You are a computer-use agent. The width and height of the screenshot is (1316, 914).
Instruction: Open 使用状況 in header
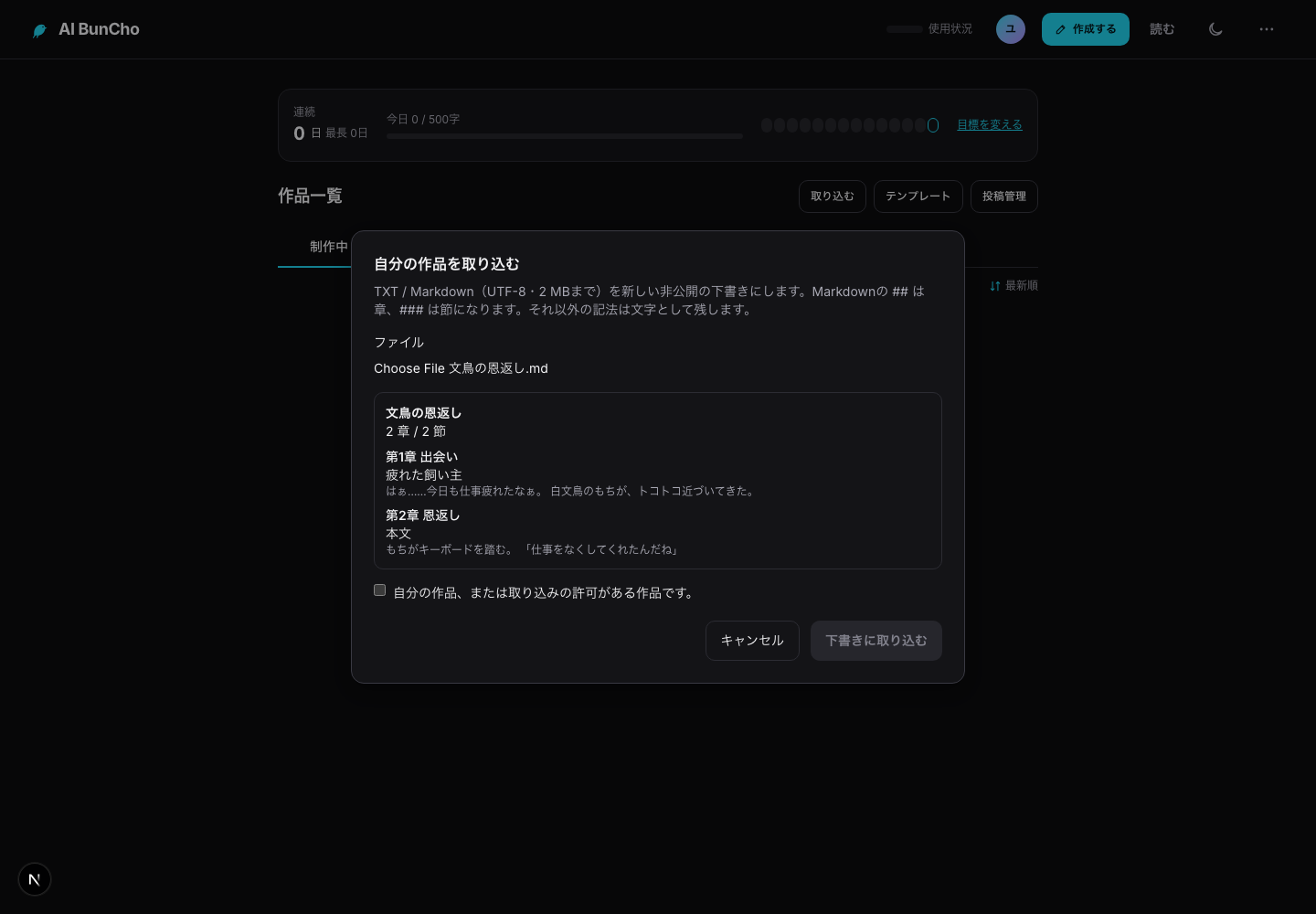(x=929, y=29)
